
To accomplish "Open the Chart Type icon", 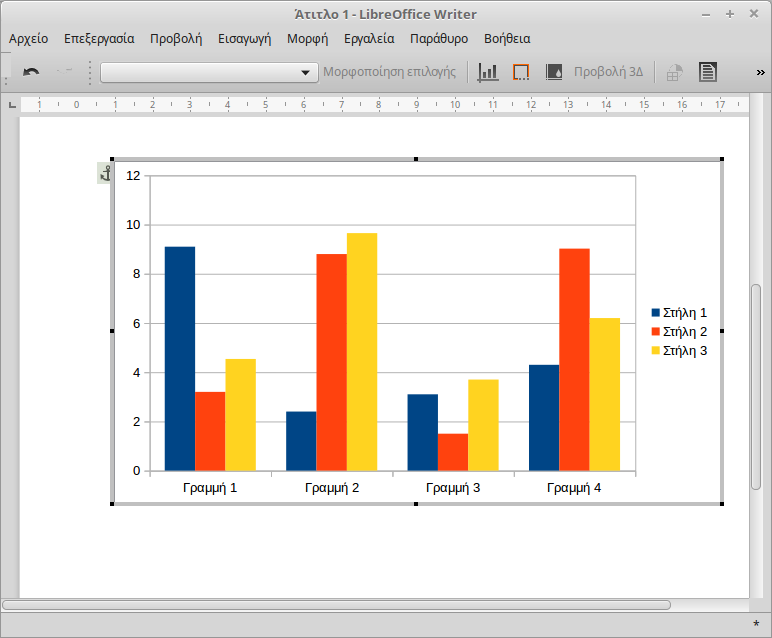I will pyautogui.click(x=488, y=72).
